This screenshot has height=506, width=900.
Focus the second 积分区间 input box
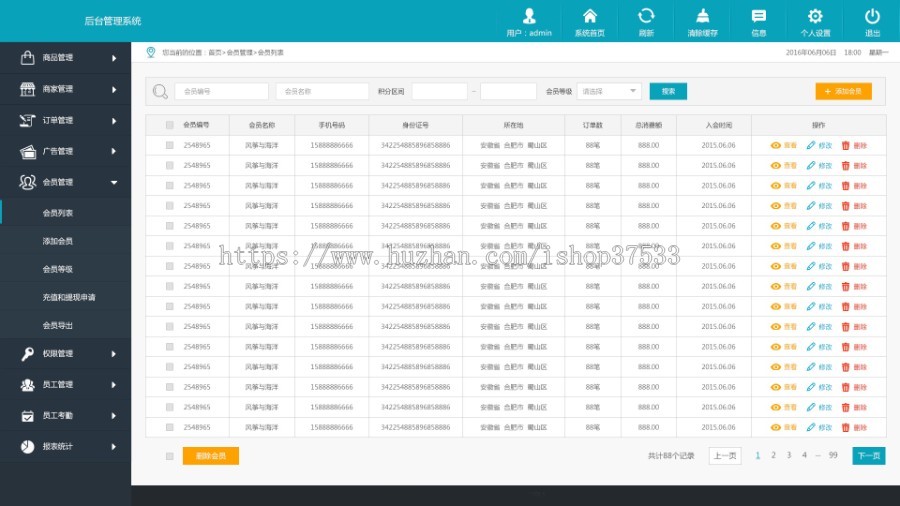[x=508, y=91]
